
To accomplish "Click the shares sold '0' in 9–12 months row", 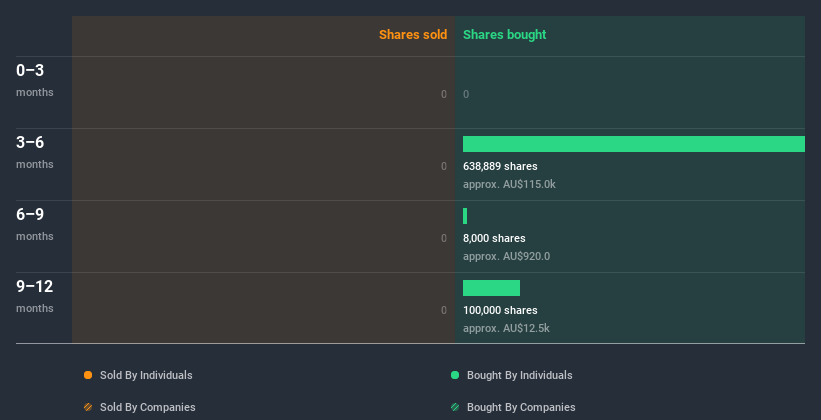I will point(444,311).
